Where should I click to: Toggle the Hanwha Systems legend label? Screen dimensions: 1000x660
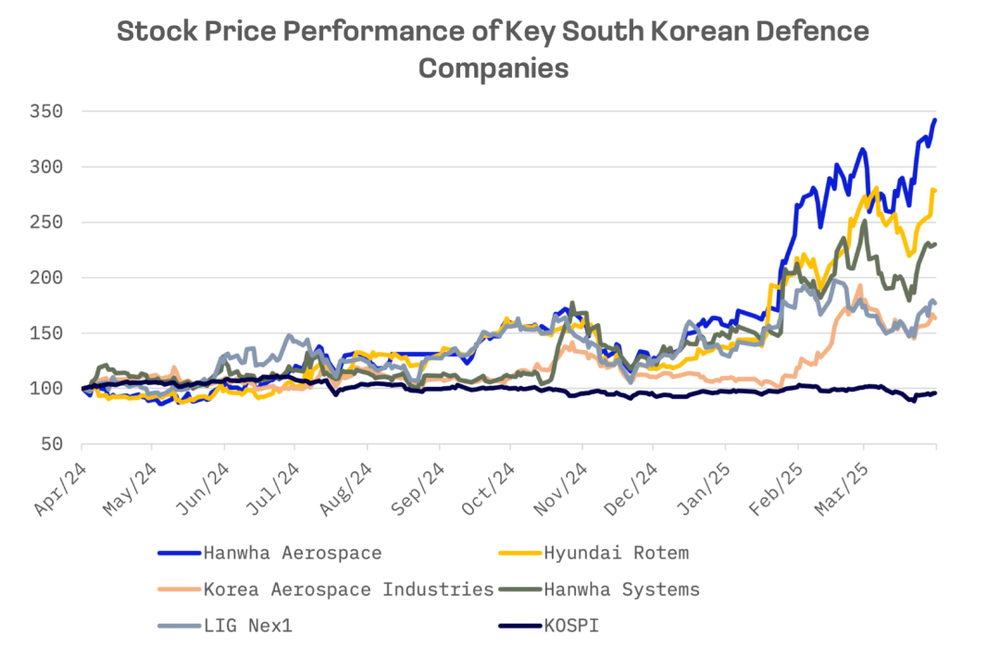click(621, 590)
